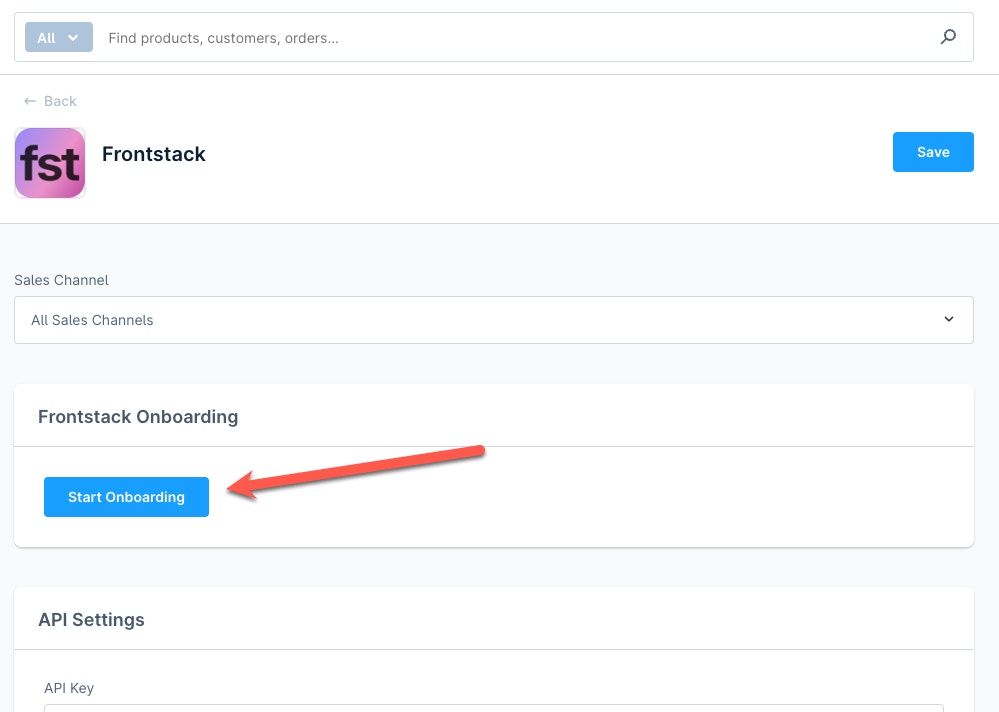Viewport: 999px width, 712px height.
Task: Go Back to the previous page
Action: tap(50, 100)
